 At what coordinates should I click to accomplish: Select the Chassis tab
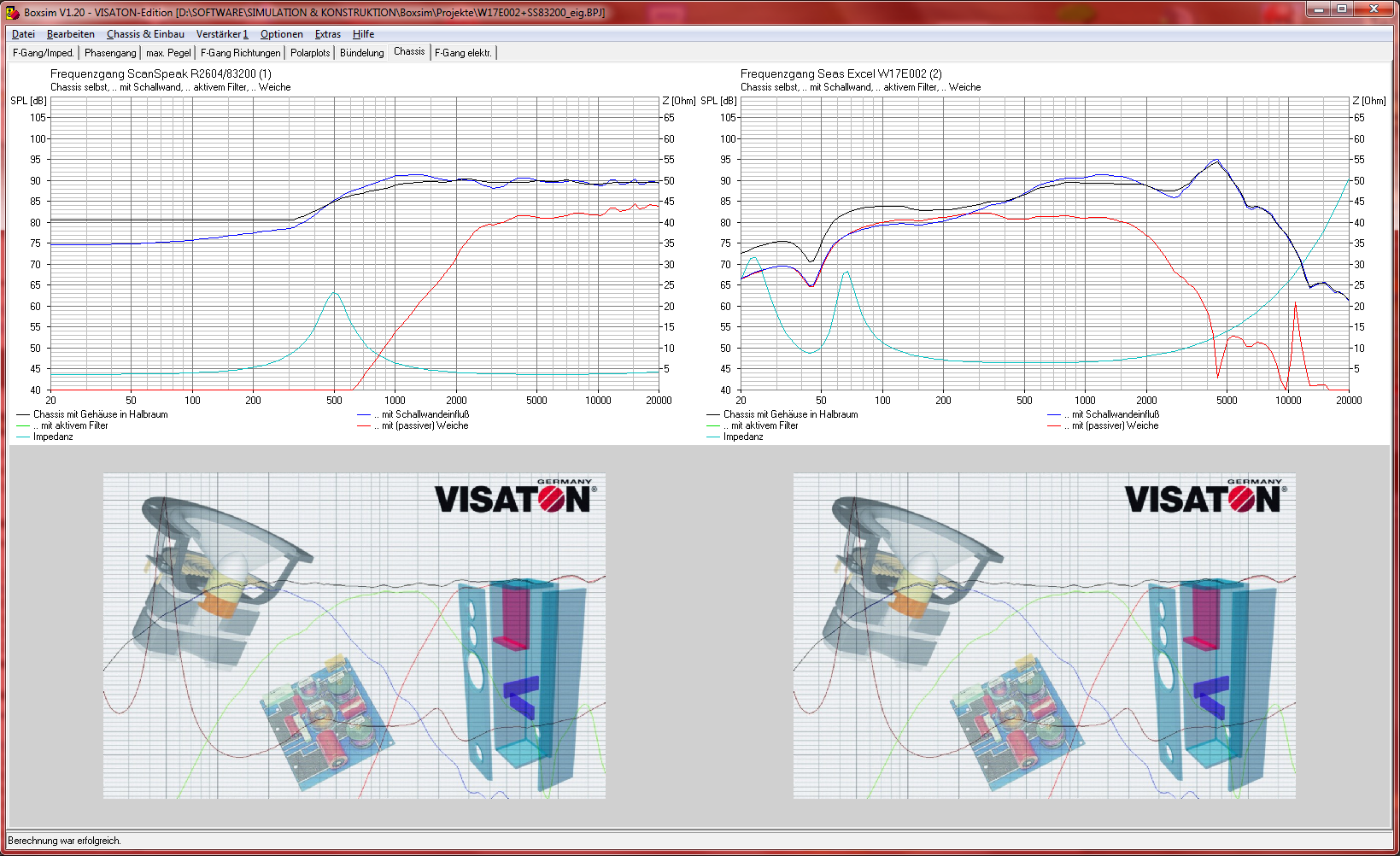pyautogui.click(x=409, y=52)
